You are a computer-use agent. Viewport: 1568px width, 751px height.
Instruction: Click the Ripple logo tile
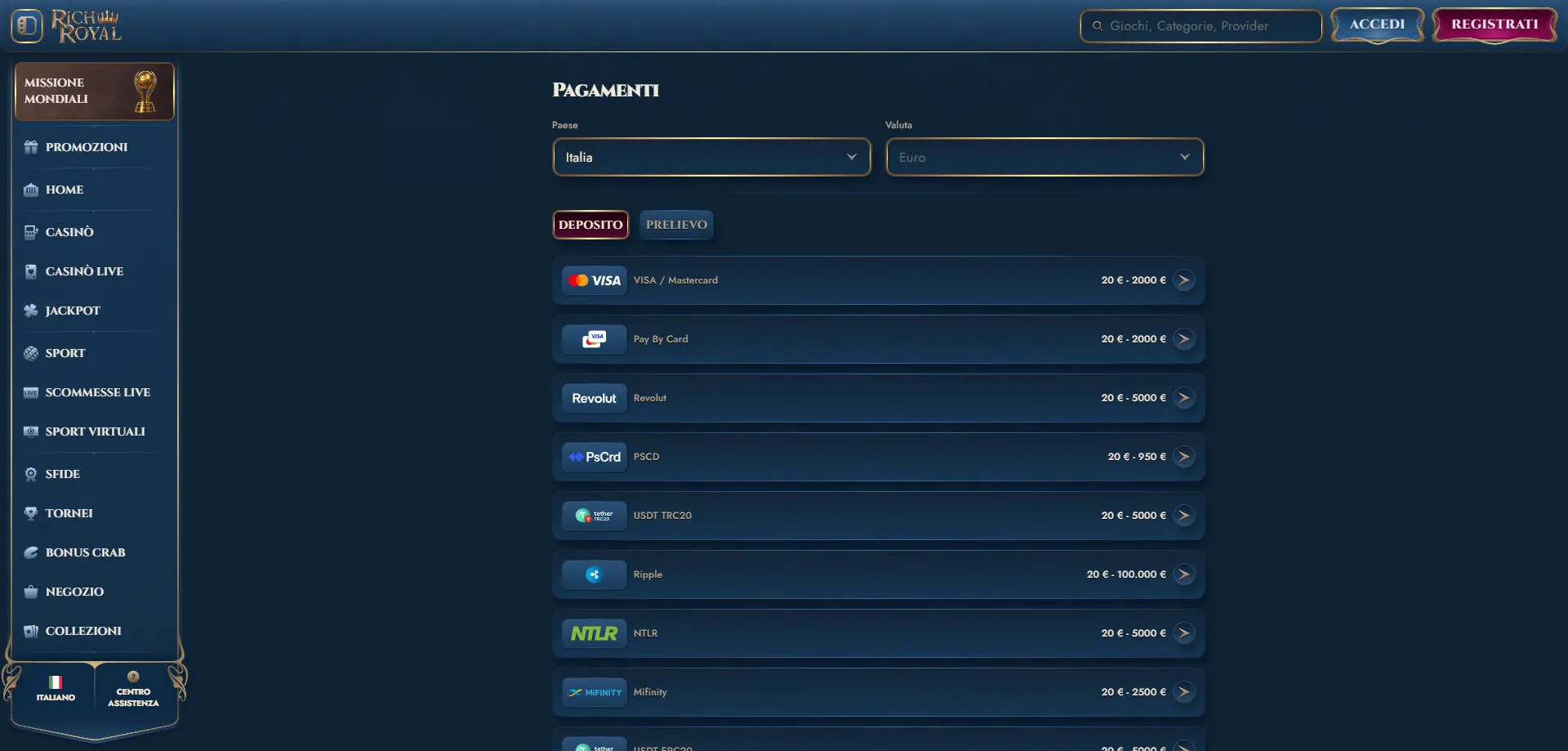pyautogui.click(x=595, y=574)
